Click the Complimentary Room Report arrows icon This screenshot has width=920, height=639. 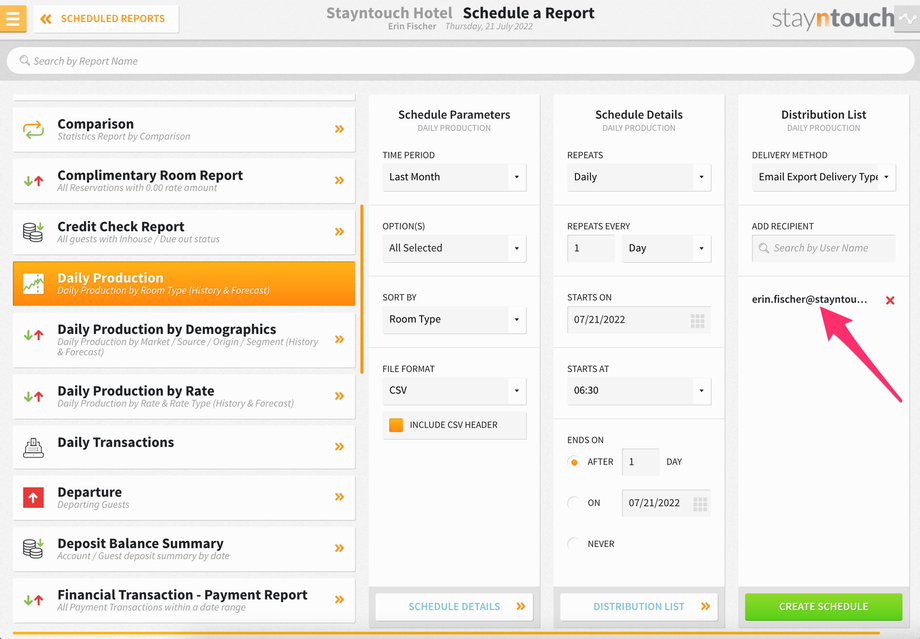[x=33, y=181]
